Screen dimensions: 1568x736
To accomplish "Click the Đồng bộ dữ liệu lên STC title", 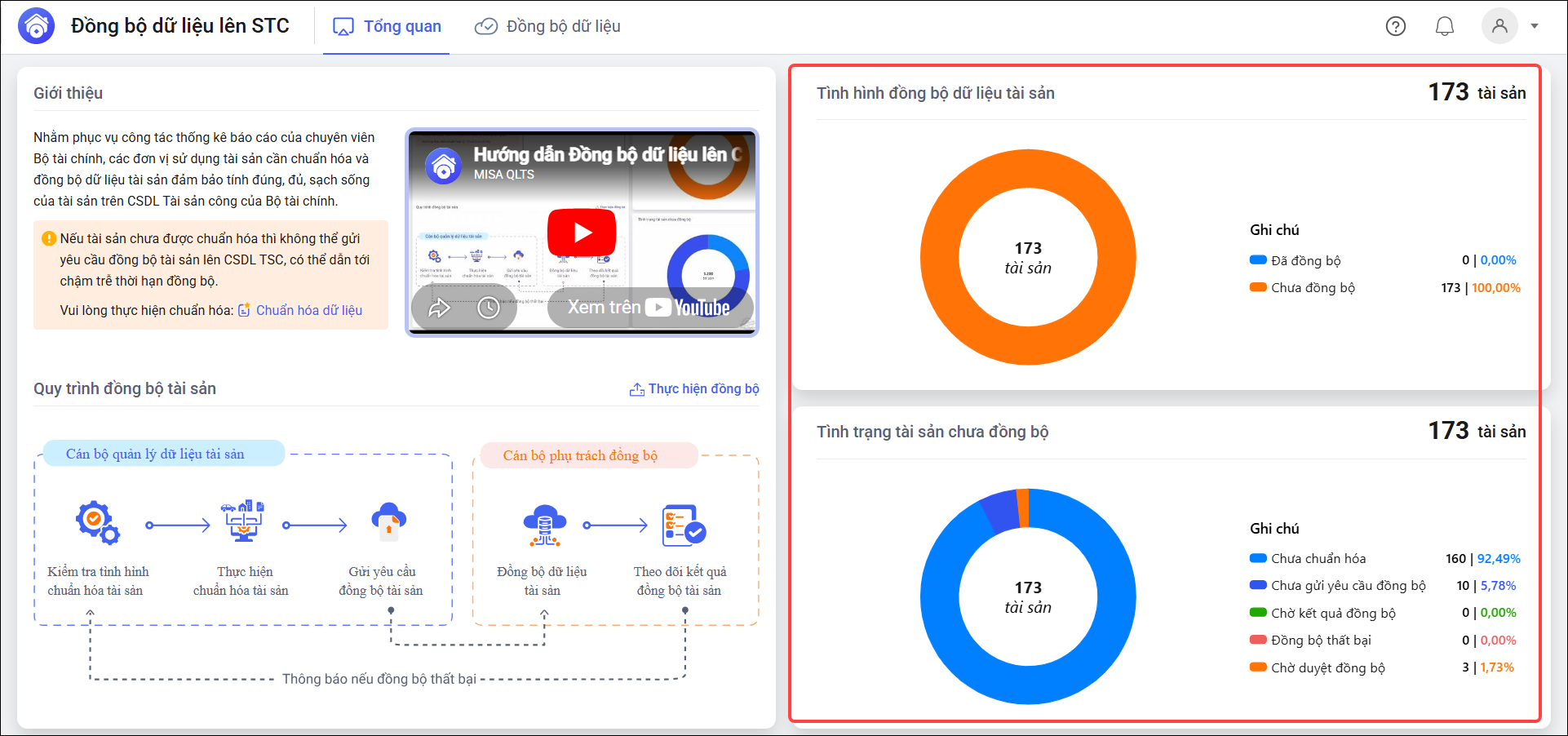I will 180,26.
